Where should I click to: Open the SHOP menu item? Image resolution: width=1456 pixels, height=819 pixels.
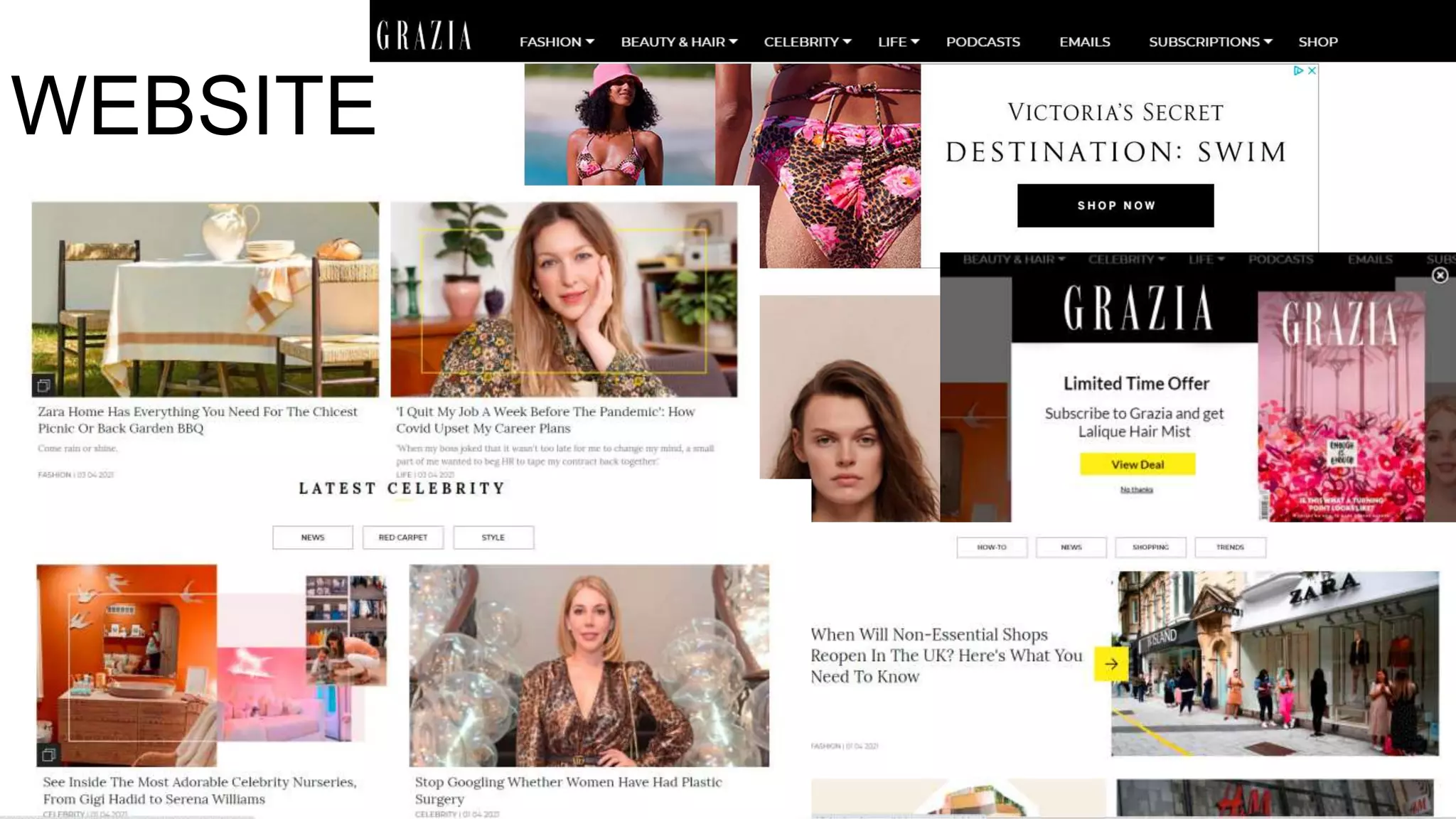1318,42
